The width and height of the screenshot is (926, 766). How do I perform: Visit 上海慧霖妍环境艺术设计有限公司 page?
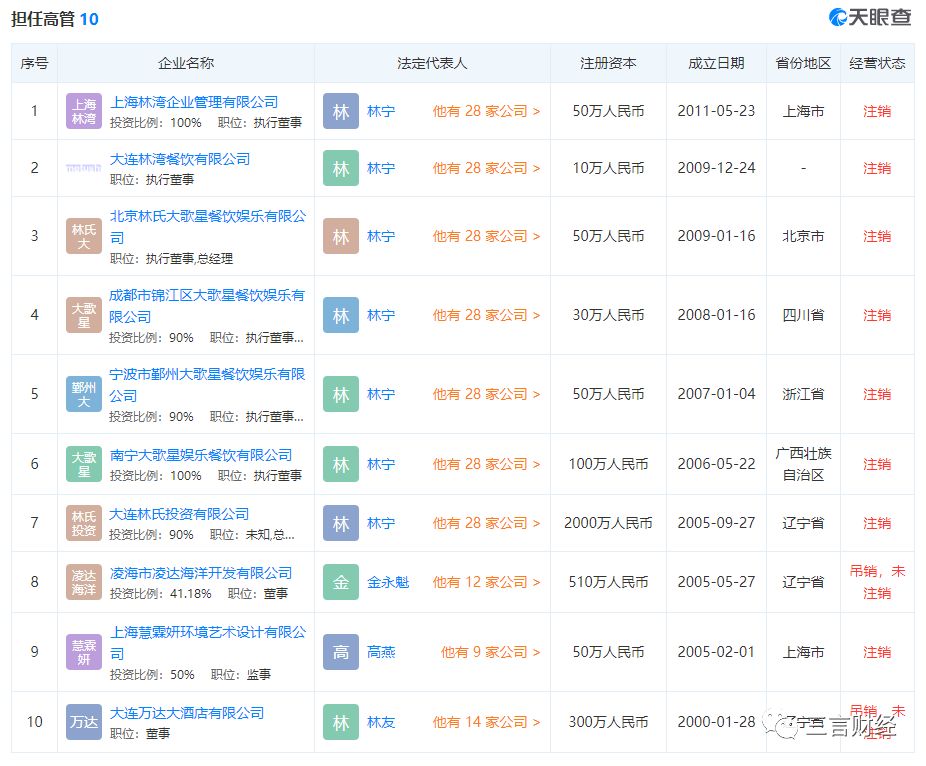click(x=208, y=643)
